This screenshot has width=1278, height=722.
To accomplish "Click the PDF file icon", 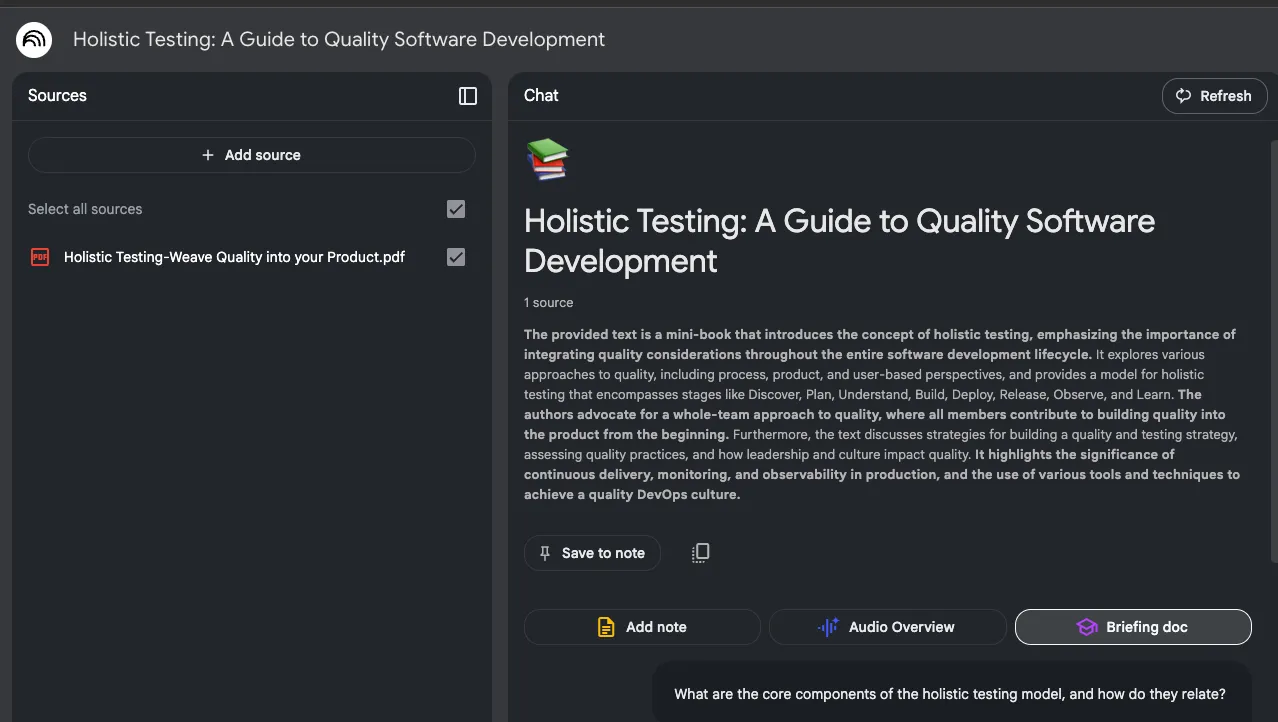I will pos(40,257).
